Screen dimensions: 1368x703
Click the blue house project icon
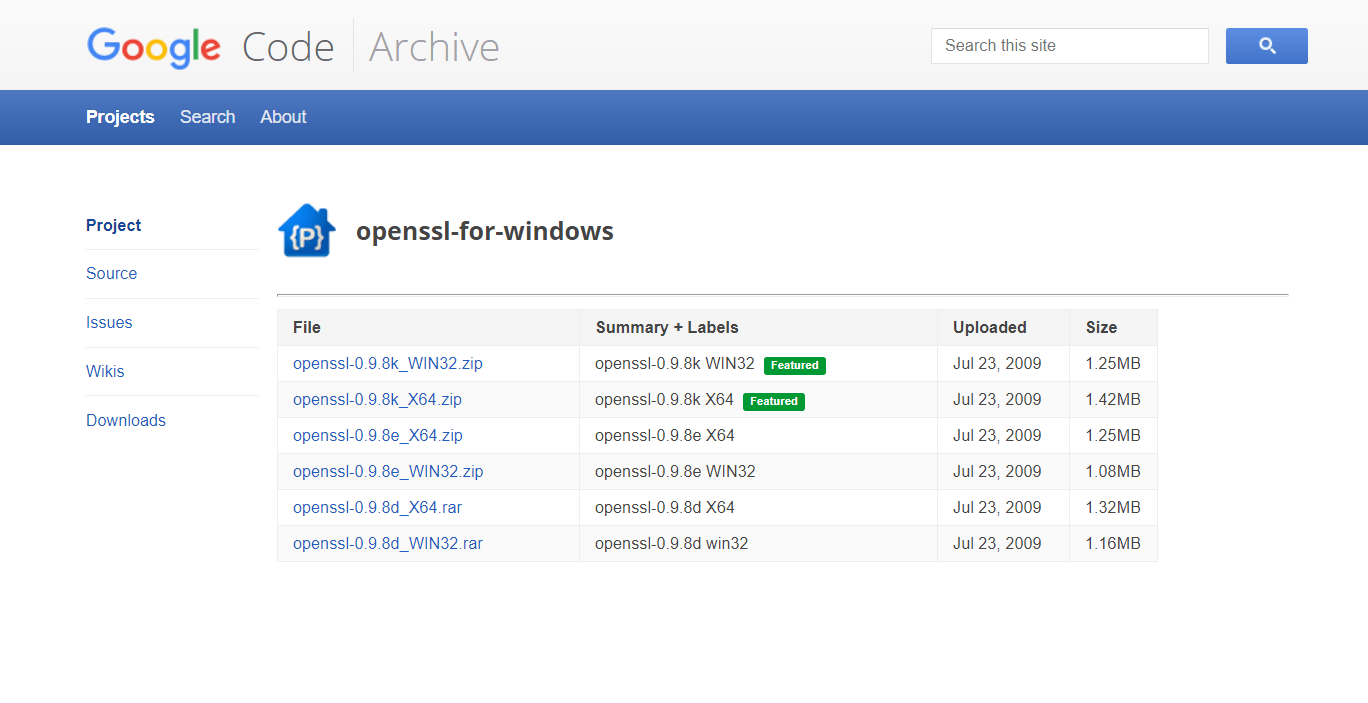pos(306,231)
